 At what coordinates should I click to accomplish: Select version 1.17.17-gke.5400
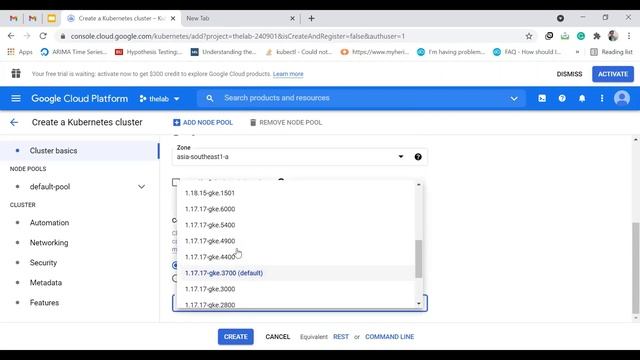296,225
